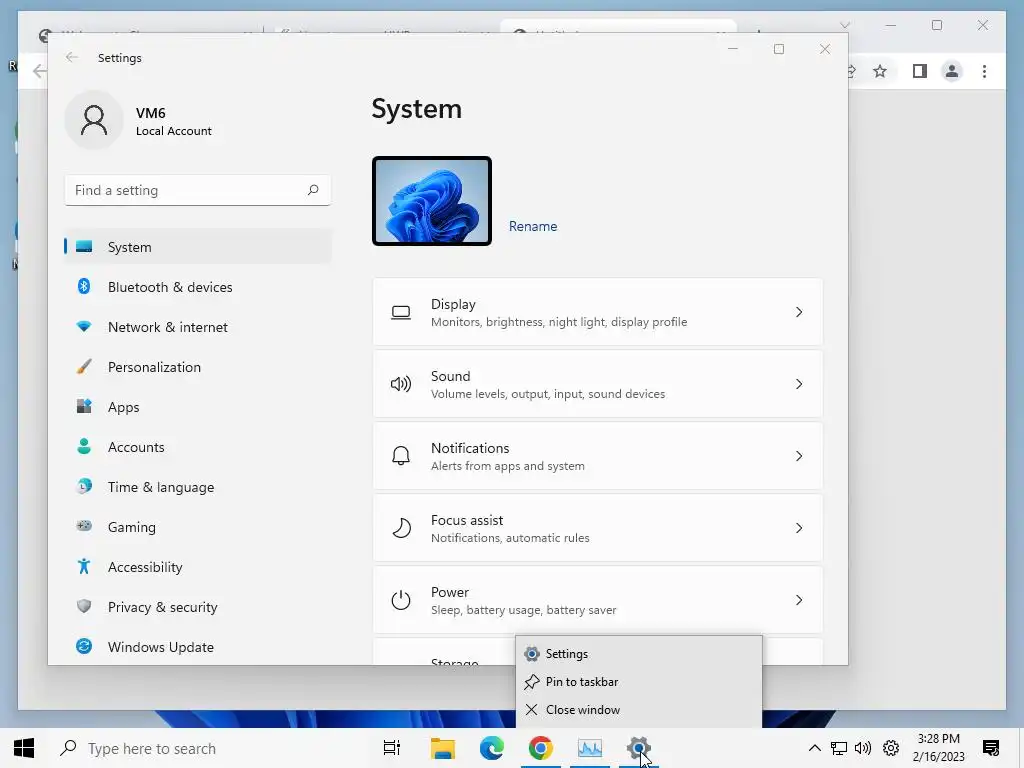Choose Close window in jump list
1024x768 pixels.
point(639,710)
